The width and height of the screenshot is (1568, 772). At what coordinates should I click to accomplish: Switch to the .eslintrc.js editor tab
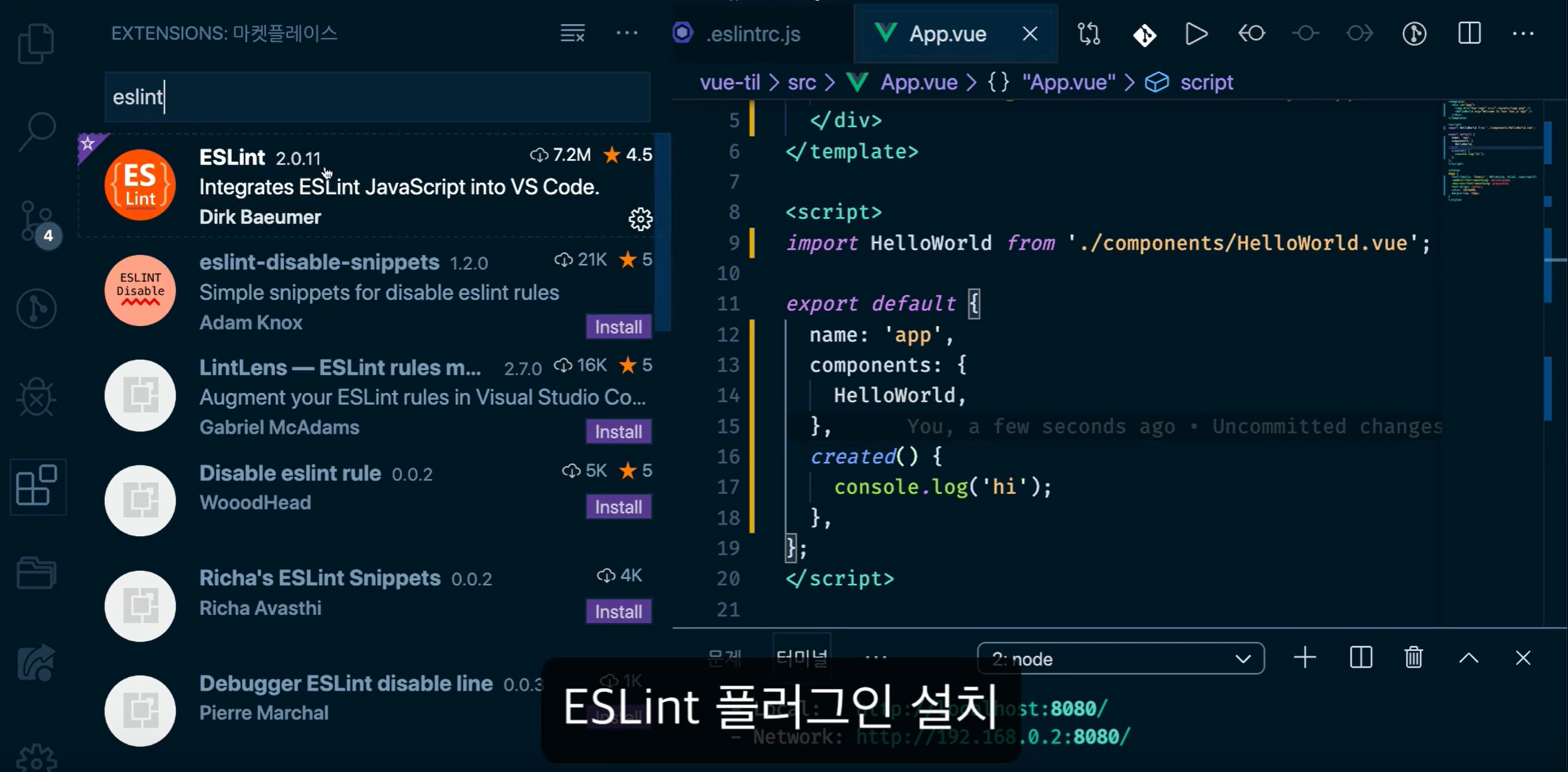[753, 34]
